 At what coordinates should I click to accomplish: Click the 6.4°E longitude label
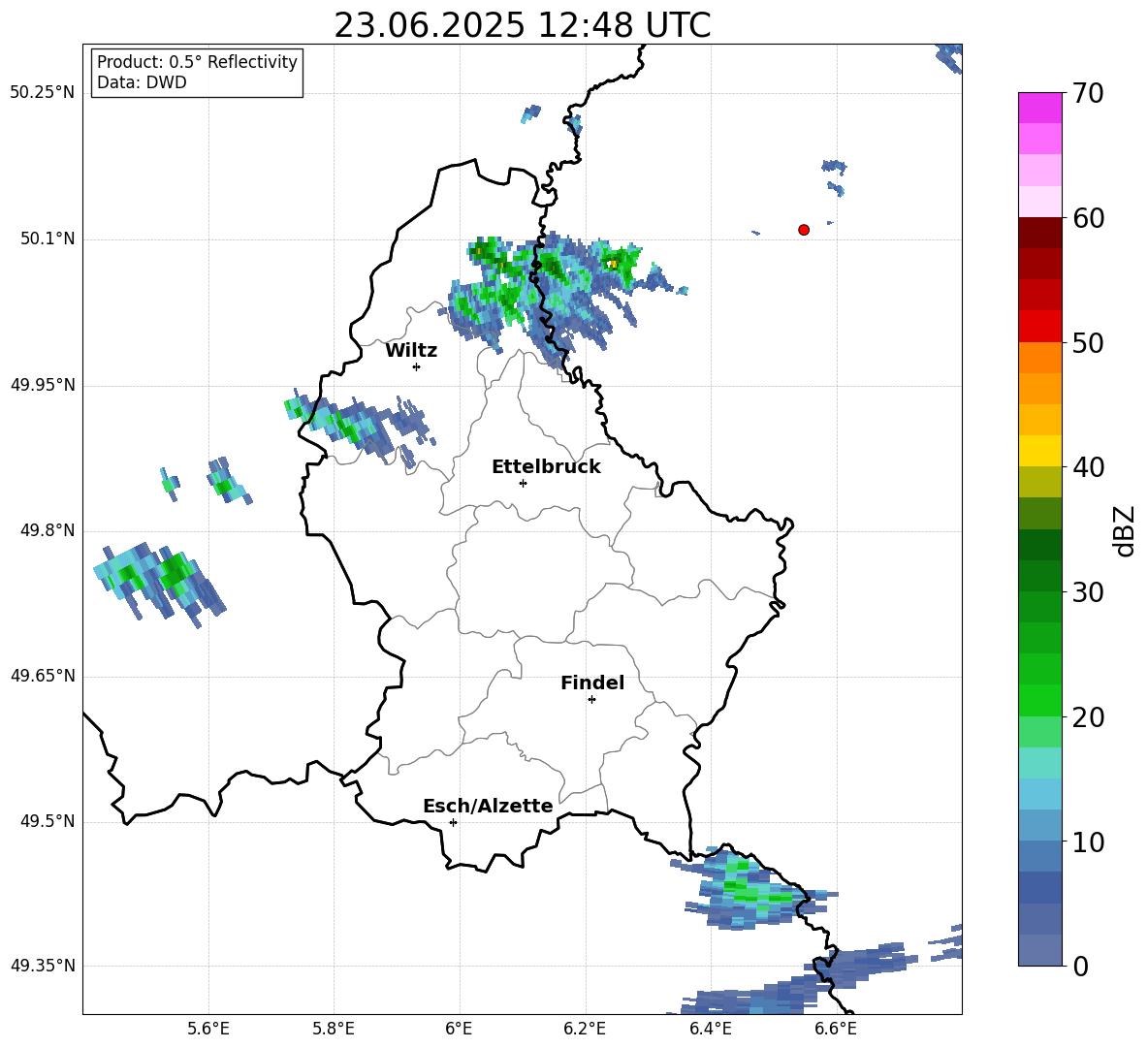pyautogui.click(x=710, y=1029)
